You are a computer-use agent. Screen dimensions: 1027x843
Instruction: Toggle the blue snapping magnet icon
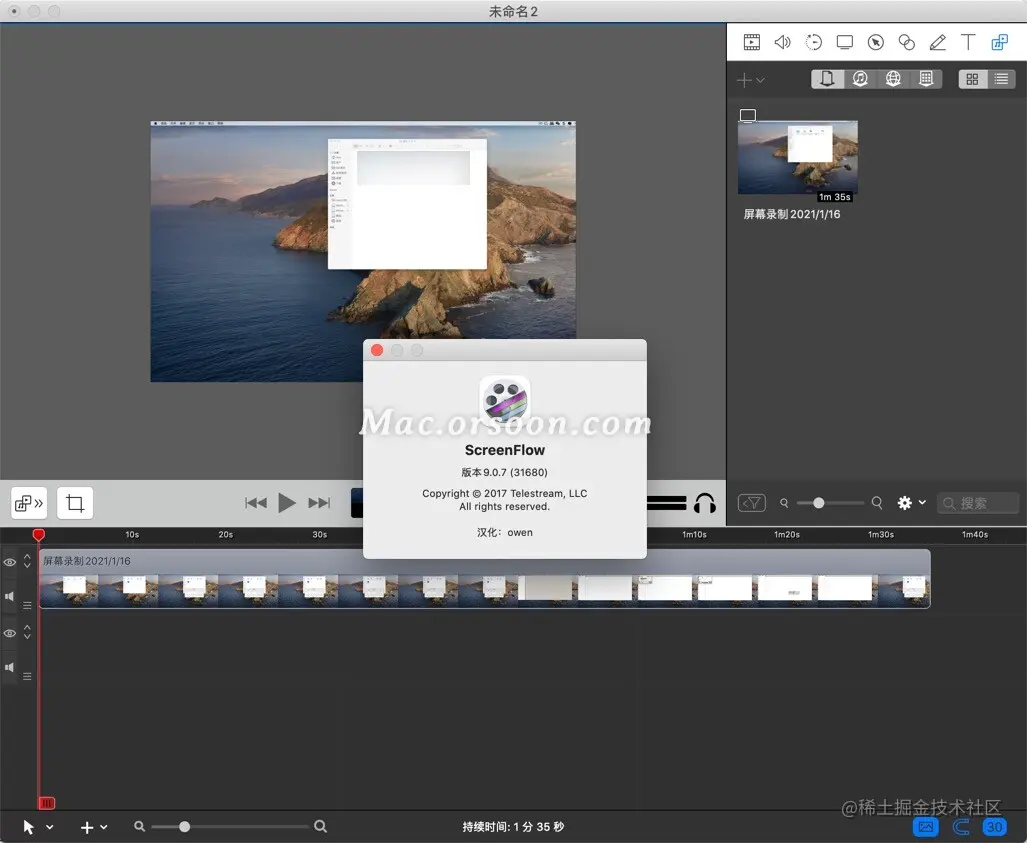960,827
